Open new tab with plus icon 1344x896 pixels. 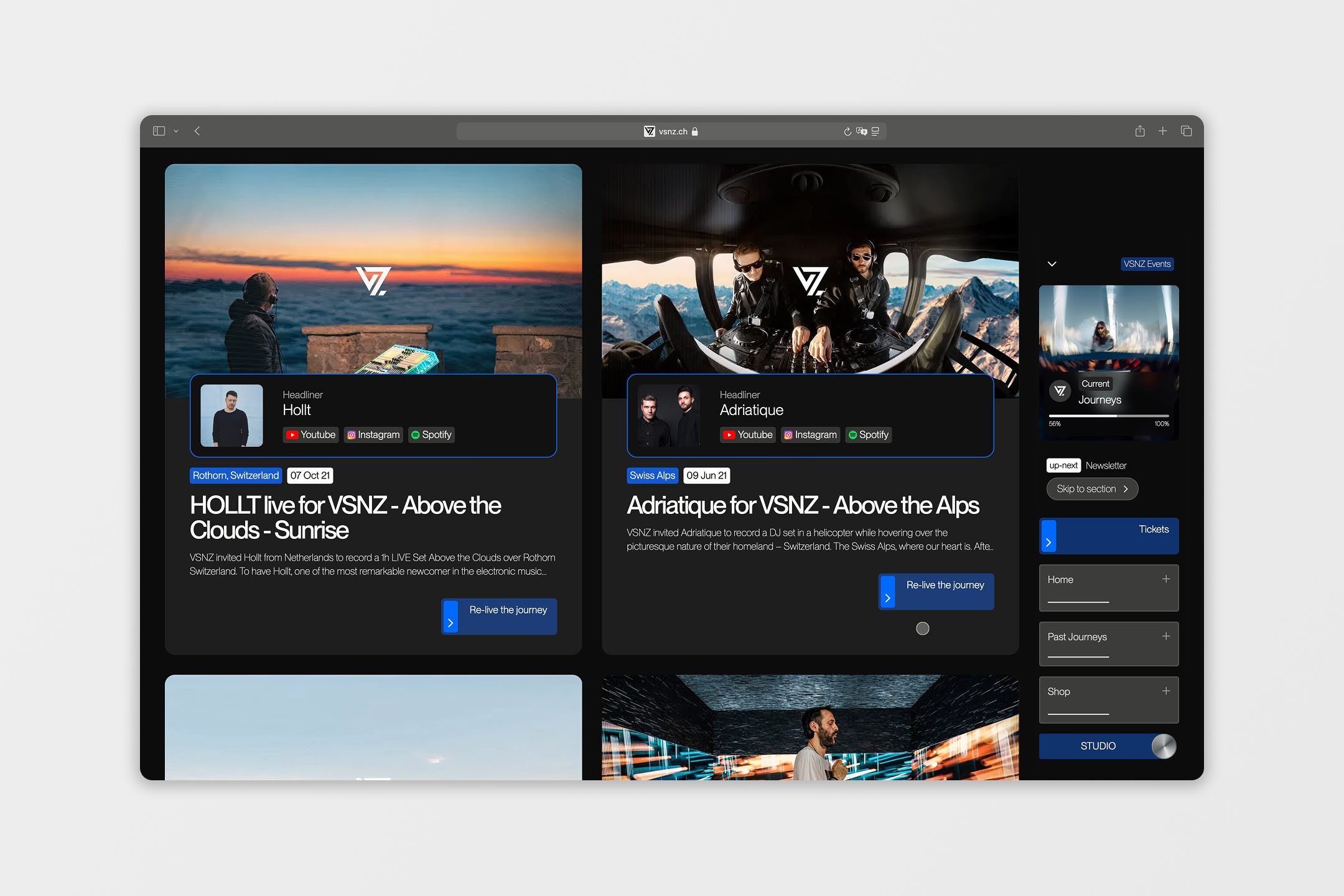[x=1162, y=131]
